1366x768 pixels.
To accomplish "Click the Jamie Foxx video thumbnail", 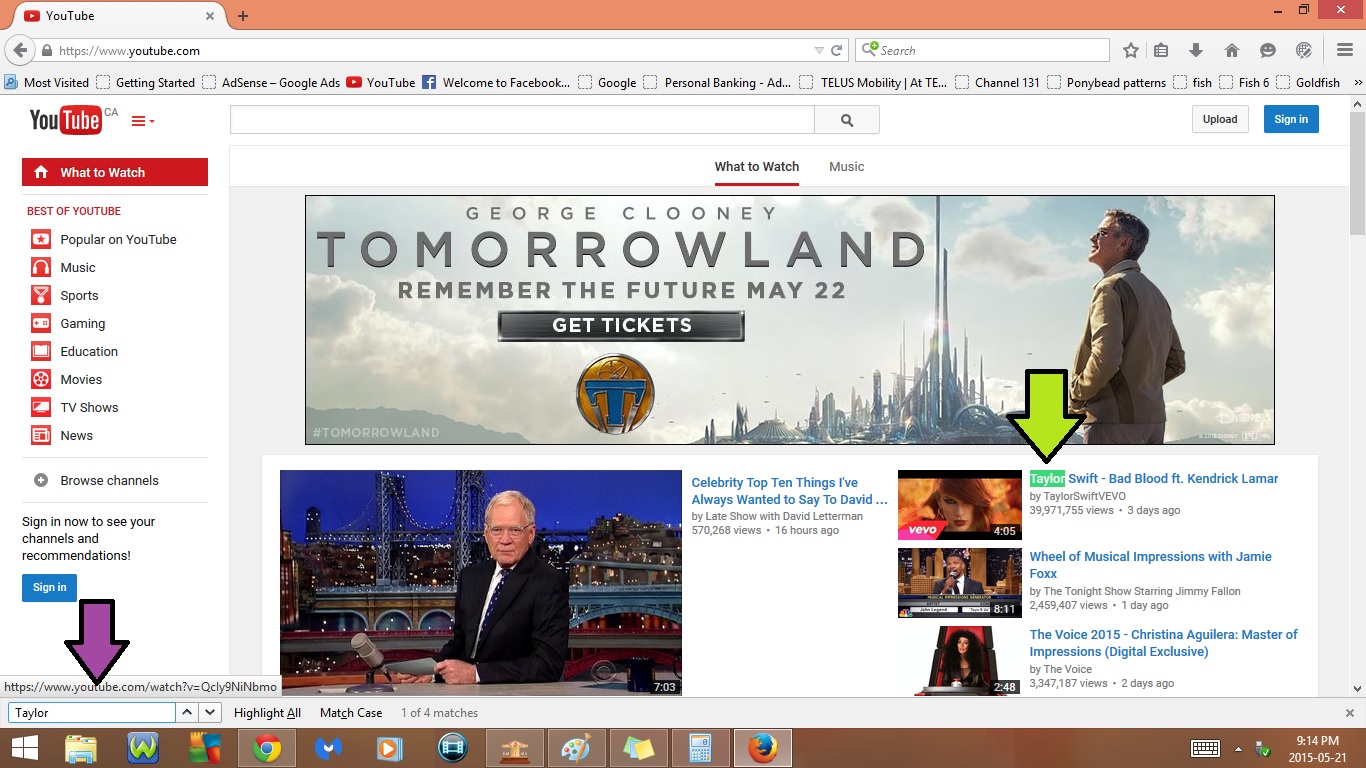I will tap(960, 583).
